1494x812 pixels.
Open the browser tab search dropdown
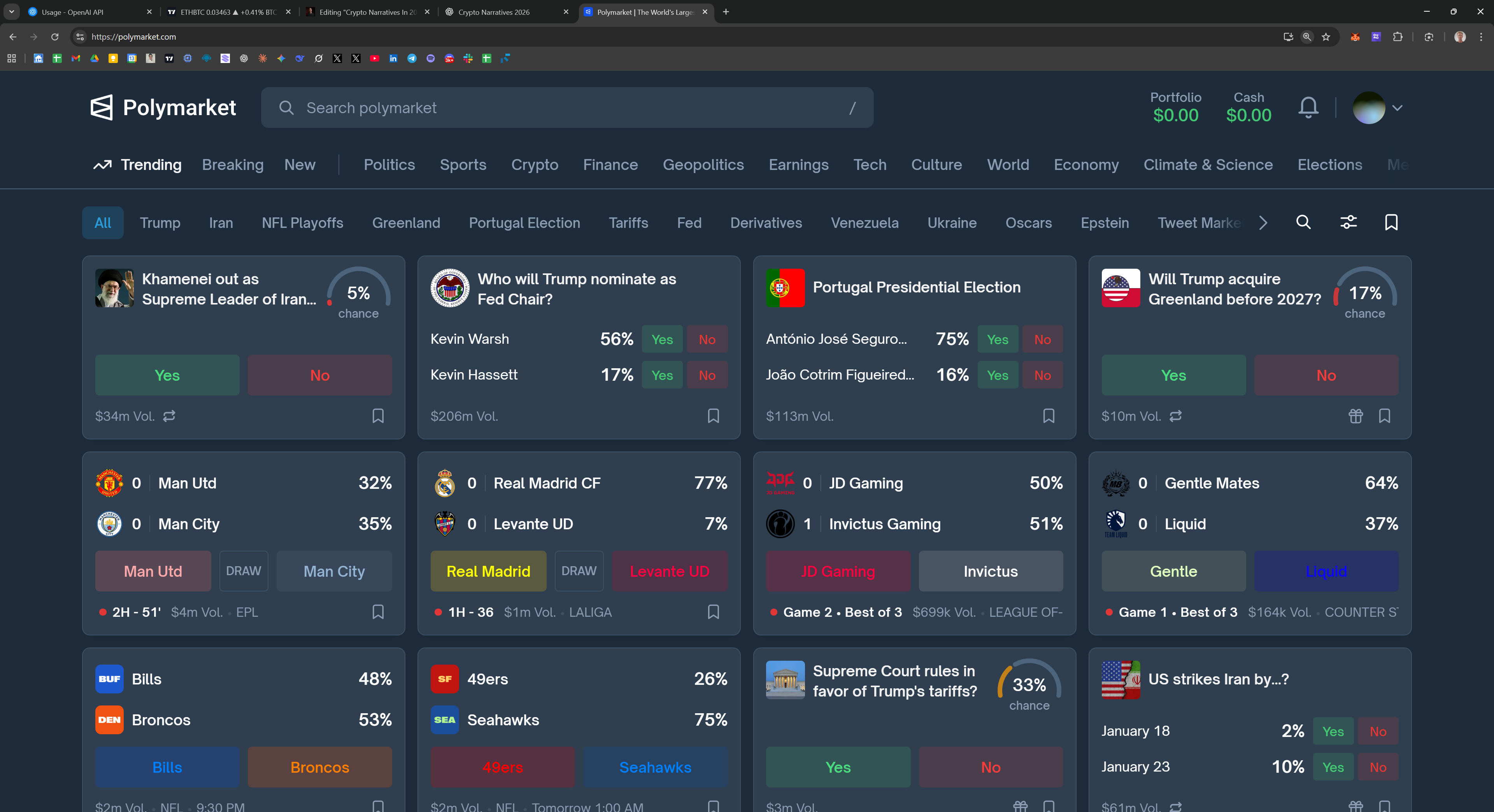12,12
